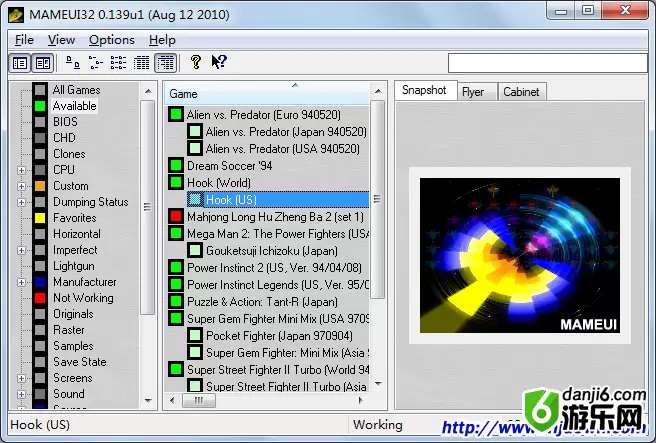Select All Games folder
Image resolution: width=656 pixels, height=443 pixels.
click(x=77, y=90)
